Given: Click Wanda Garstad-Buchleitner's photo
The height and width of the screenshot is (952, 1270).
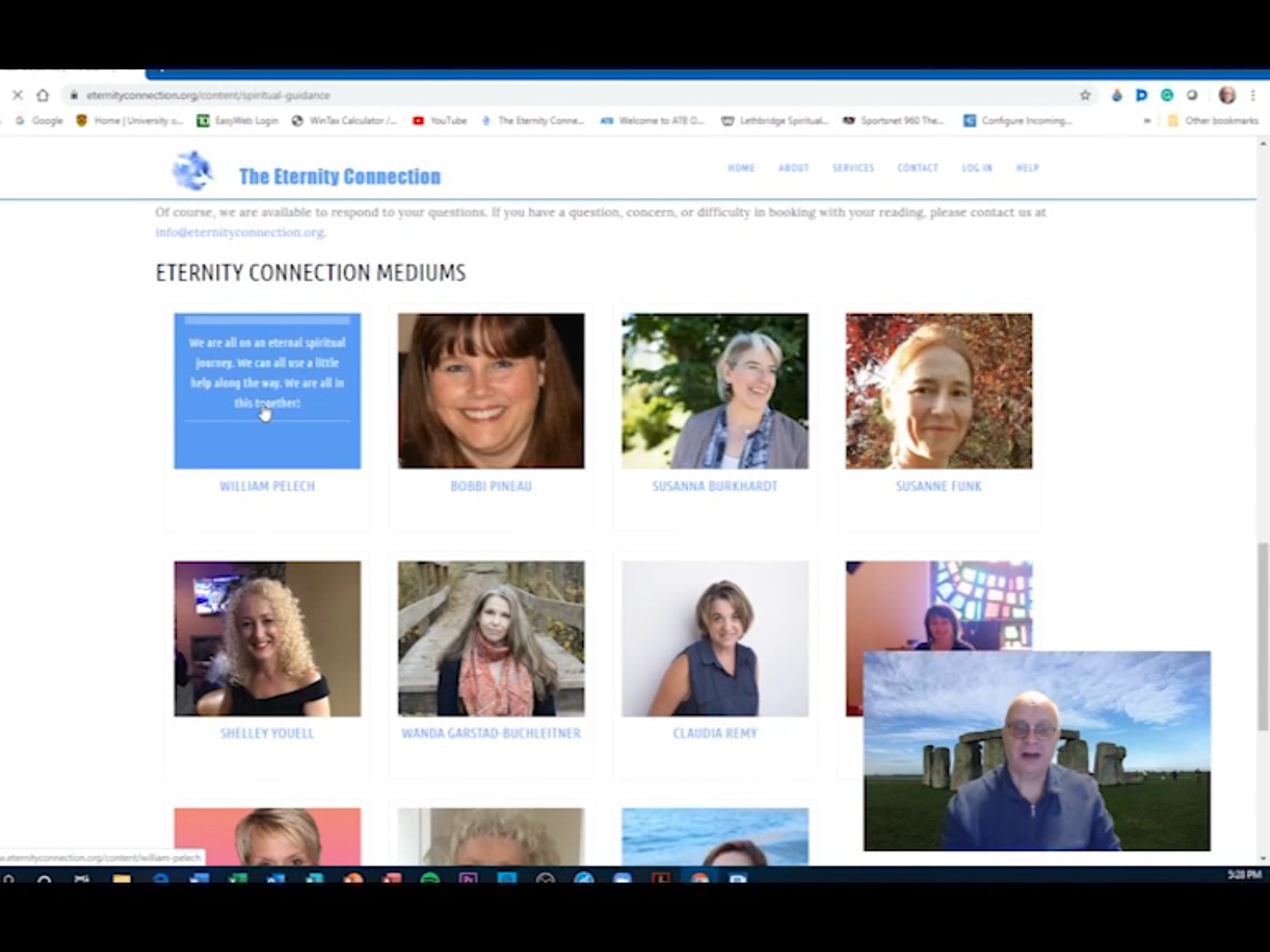Looking at the screenshot, I should pyautogui.click(x=491, y=639).
